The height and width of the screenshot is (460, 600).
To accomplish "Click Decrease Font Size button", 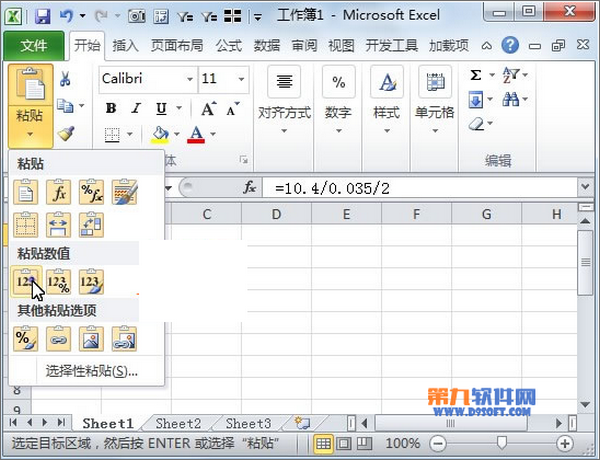I will pyautogui.click(x=233, y=109).
